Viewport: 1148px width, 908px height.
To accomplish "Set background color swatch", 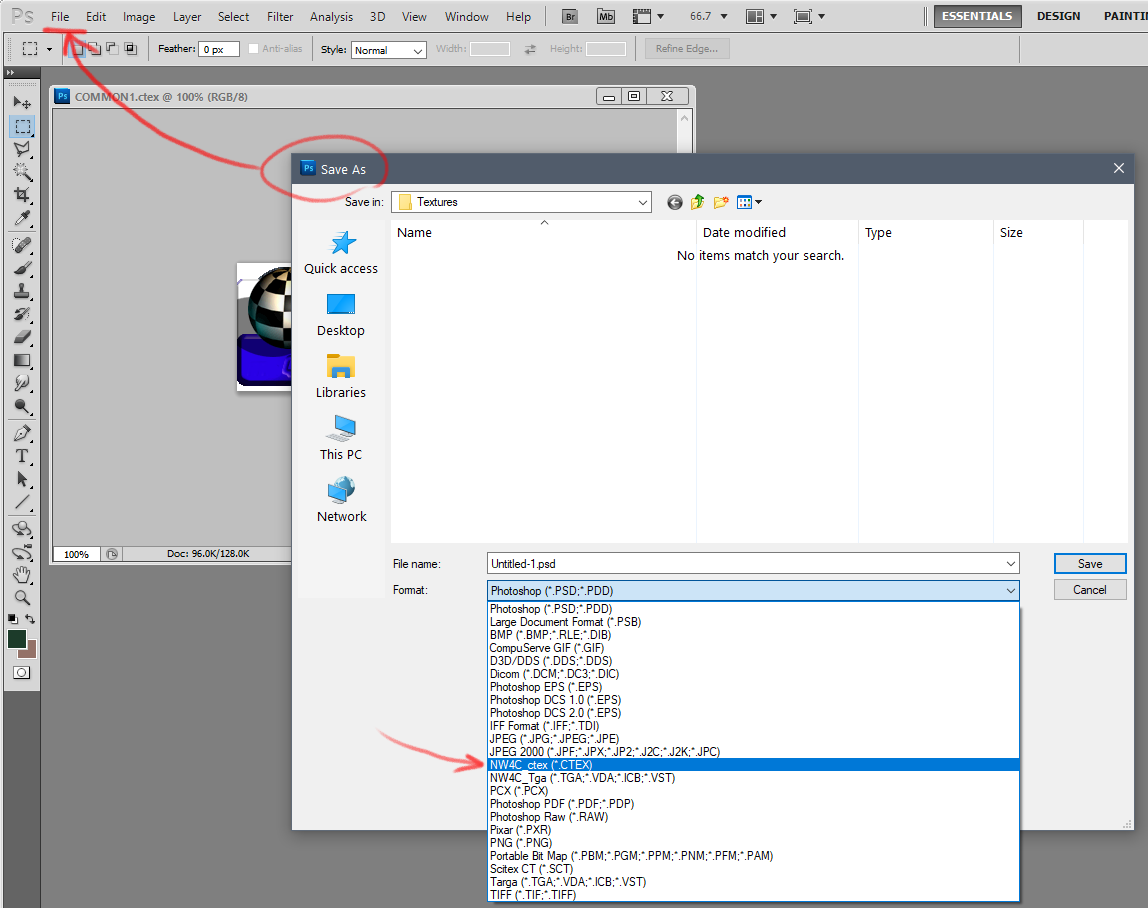I will 31,650.
